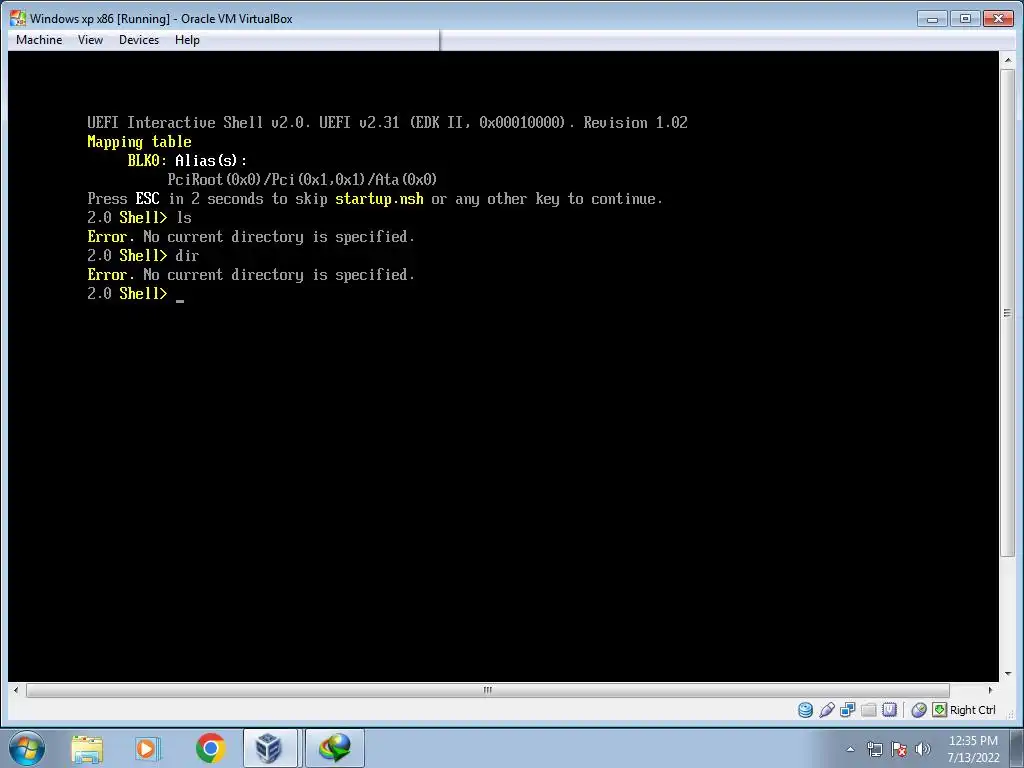Click the UEFI Interactive Shell version line
The image size is (1024, 768).
(387, 123)
